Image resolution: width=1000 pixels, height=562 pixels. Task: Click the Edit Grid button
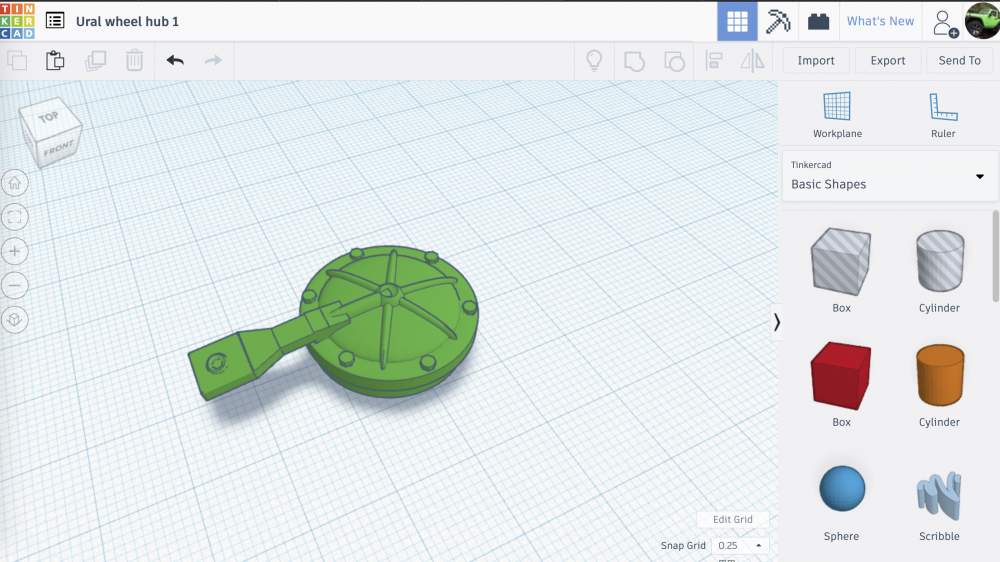point(732,519)
